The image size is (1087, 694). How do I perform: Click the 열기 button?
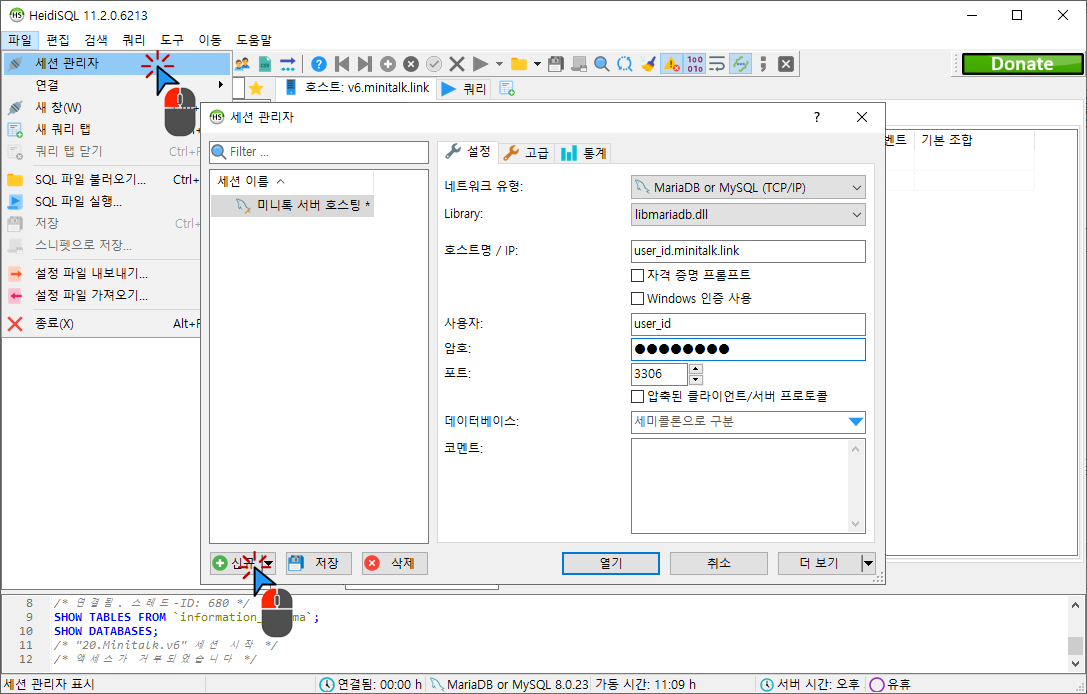(x=611, y=564)
